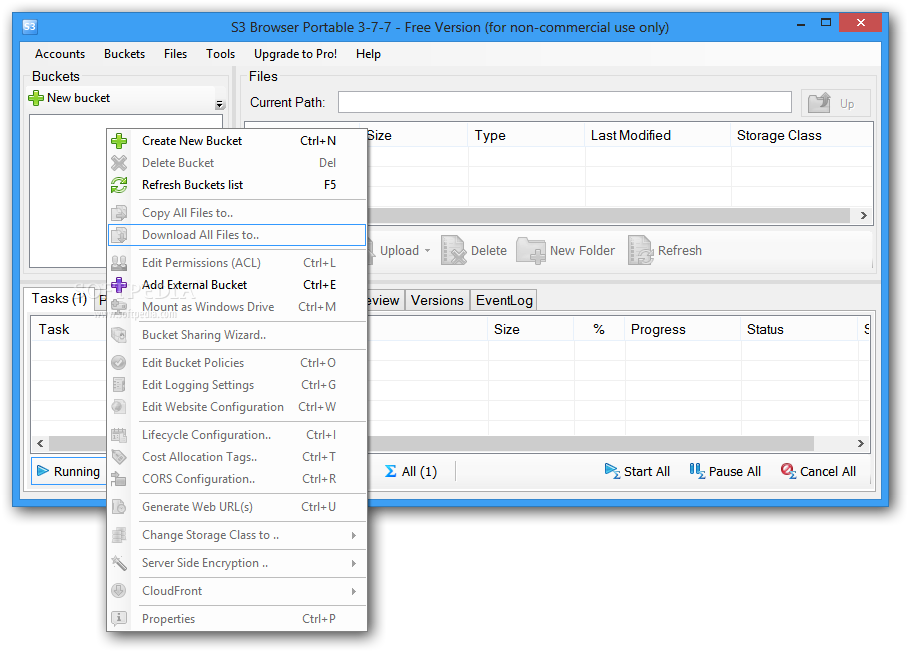Choose Properties from the context menu
The width and height of the screenshot is (909, 652).
click(x=237, y=618)
